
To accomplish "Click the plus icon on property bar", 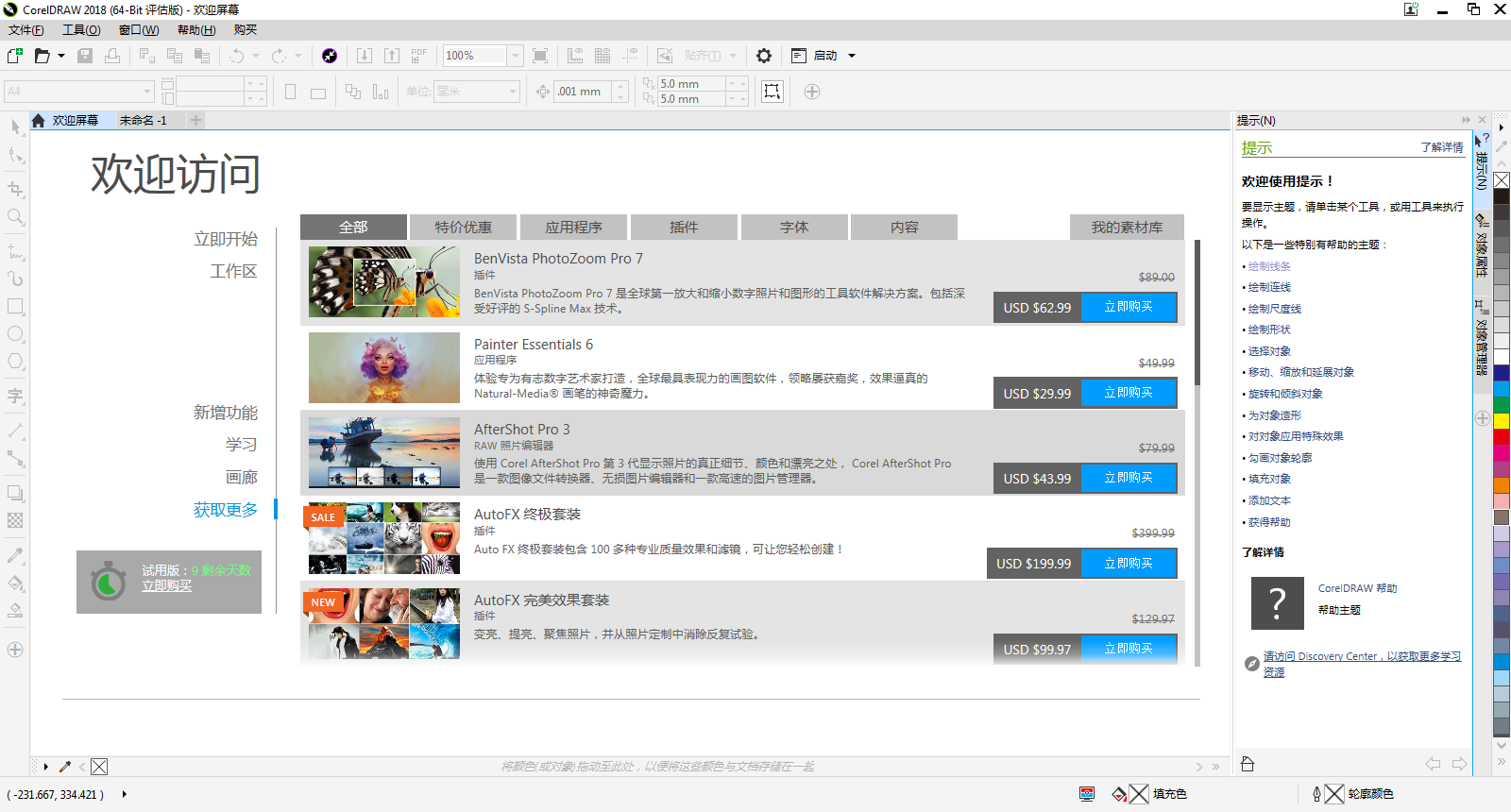I will [811, 92].
